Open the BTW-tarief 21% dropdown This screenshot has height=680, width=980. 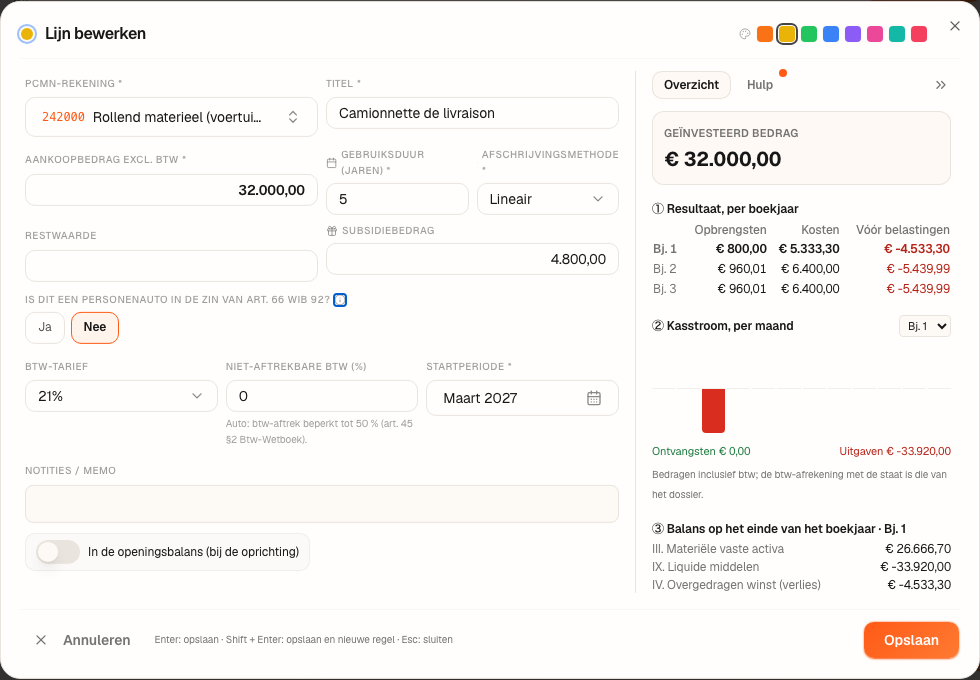(121, 396)
